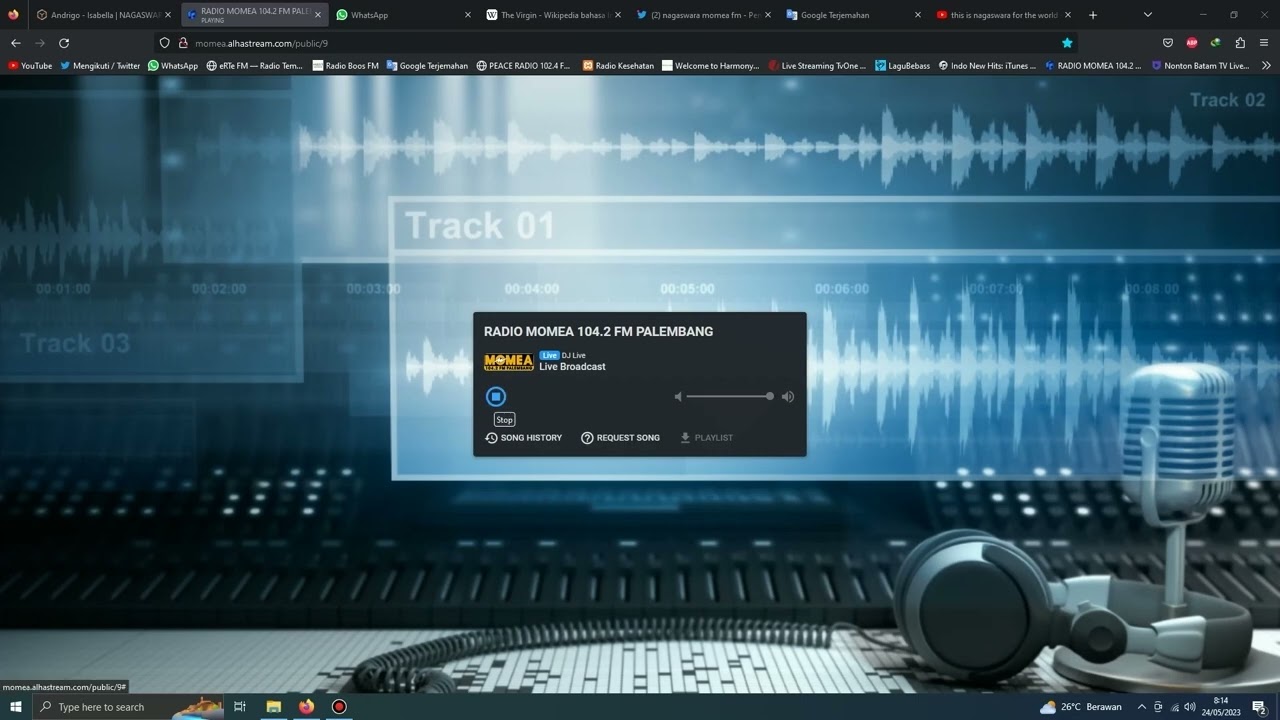Screen dimensions: 1280x720
Task: Click the Momea station logo
Action: coord(509,362)
